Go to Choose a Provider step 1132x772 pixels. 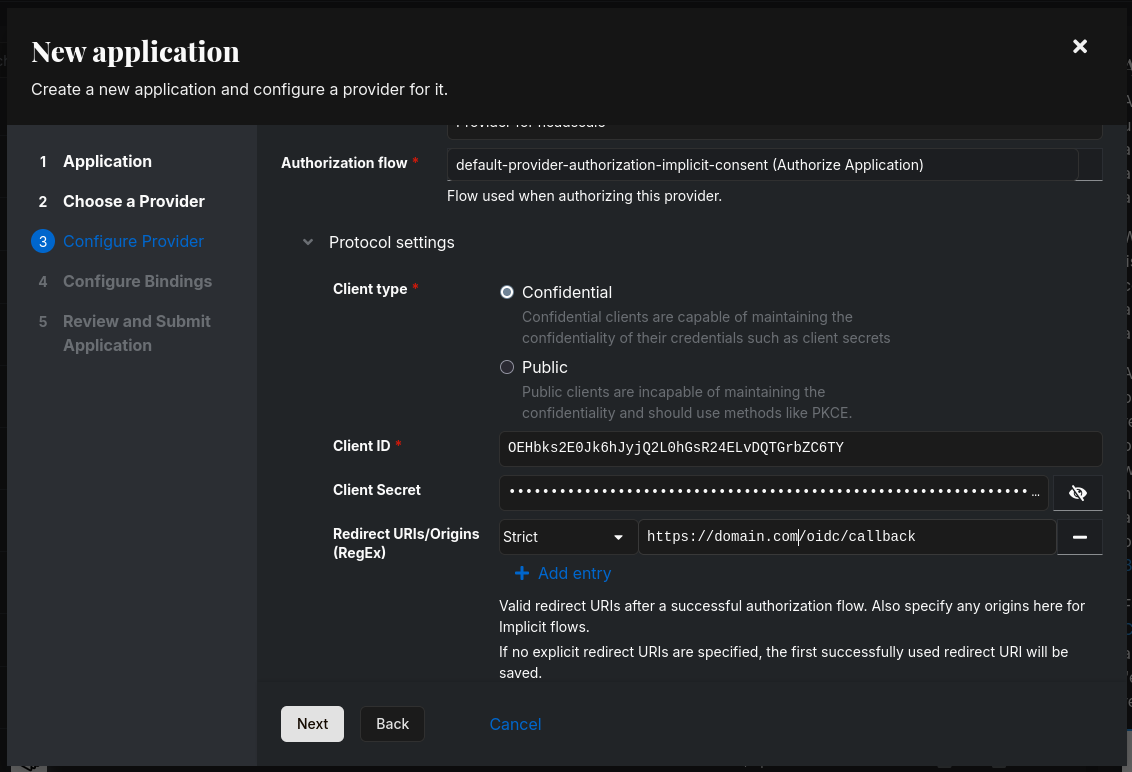[x=133, y=201]
